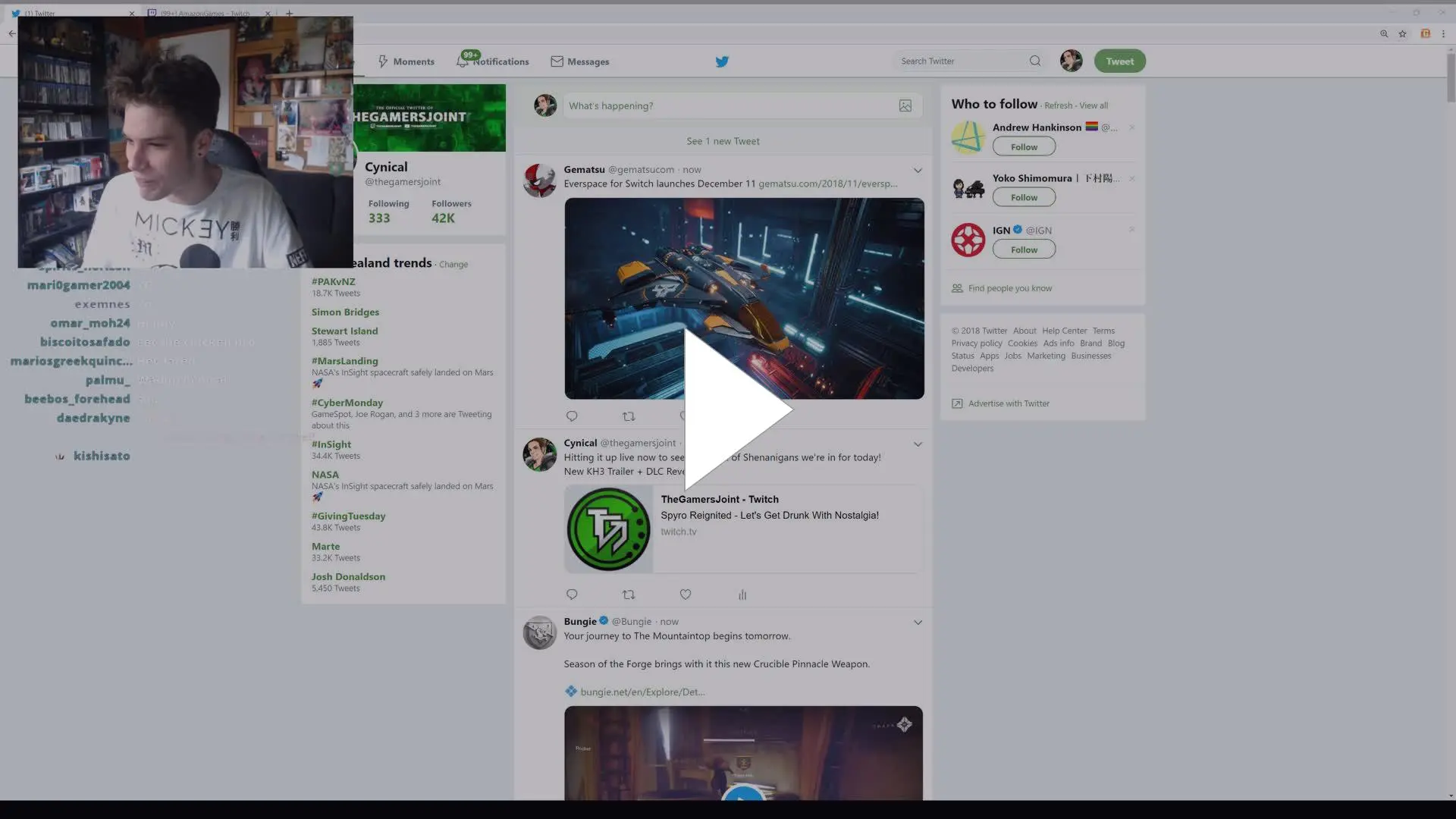Click the search magnifier icon in Twitter

tap(1035, 61)
